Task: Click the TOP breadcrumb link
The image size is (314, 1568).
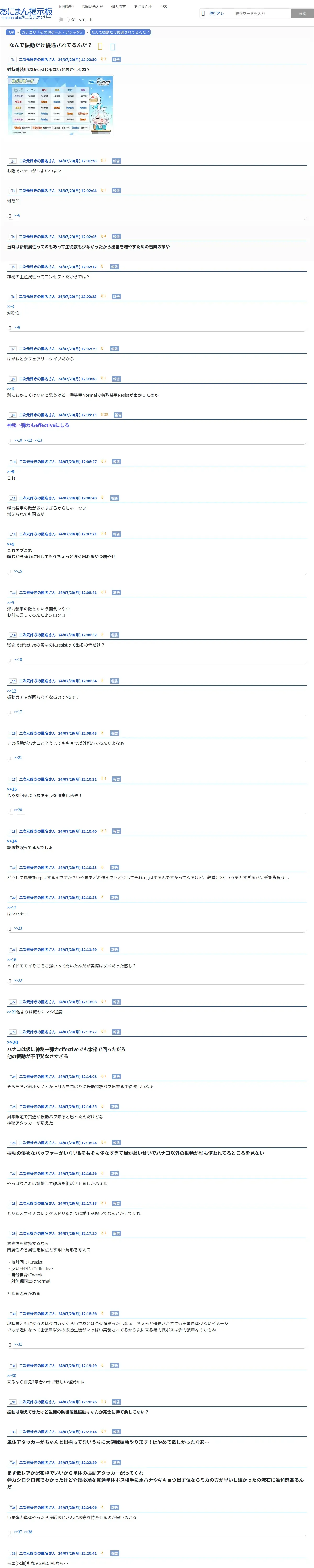Action: pos(10,32)
